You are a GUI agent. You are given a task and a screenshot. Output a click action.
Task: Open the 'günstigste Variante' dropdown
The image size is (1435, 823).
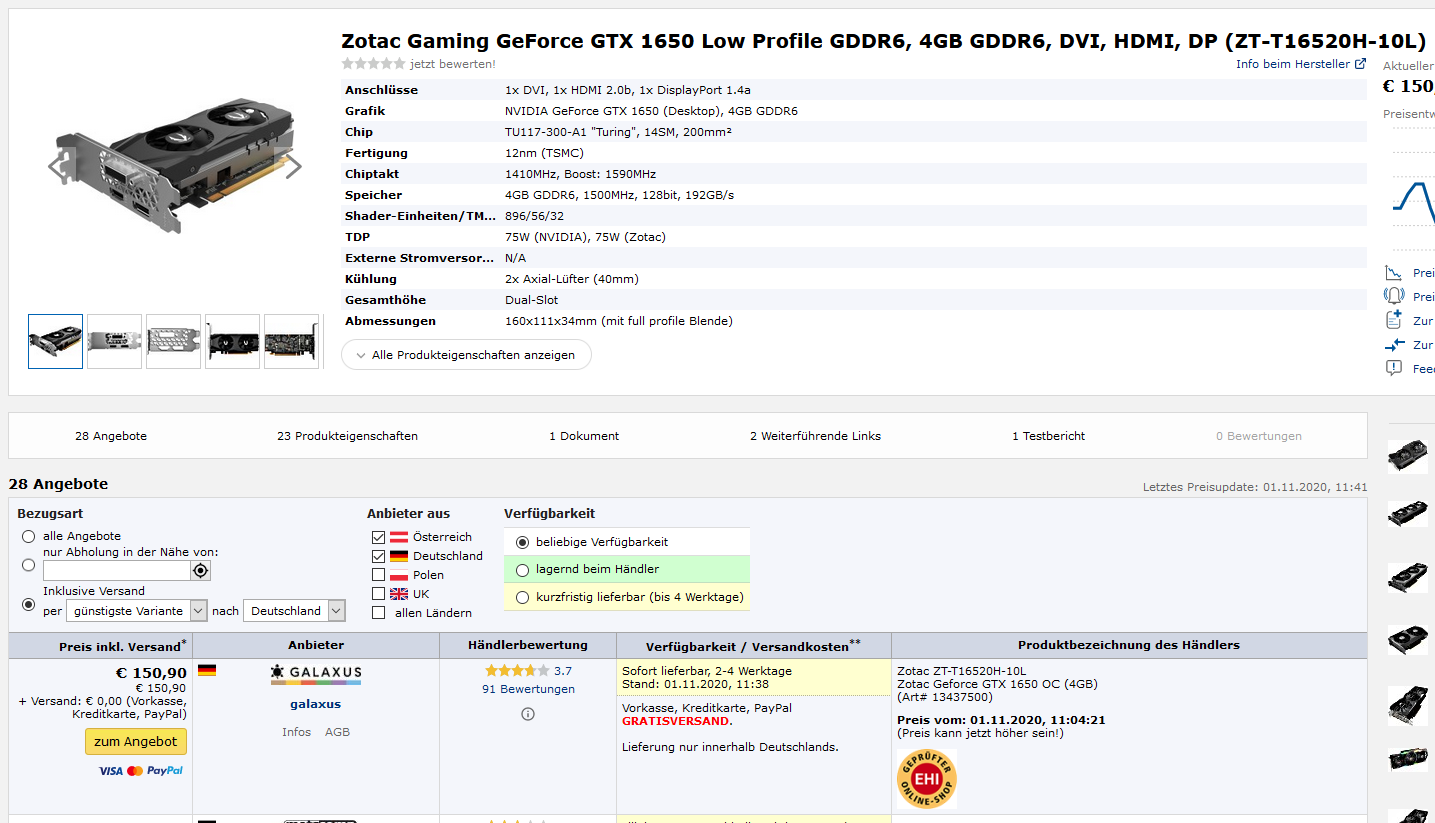pyautogui.click(x=137, y=611)
